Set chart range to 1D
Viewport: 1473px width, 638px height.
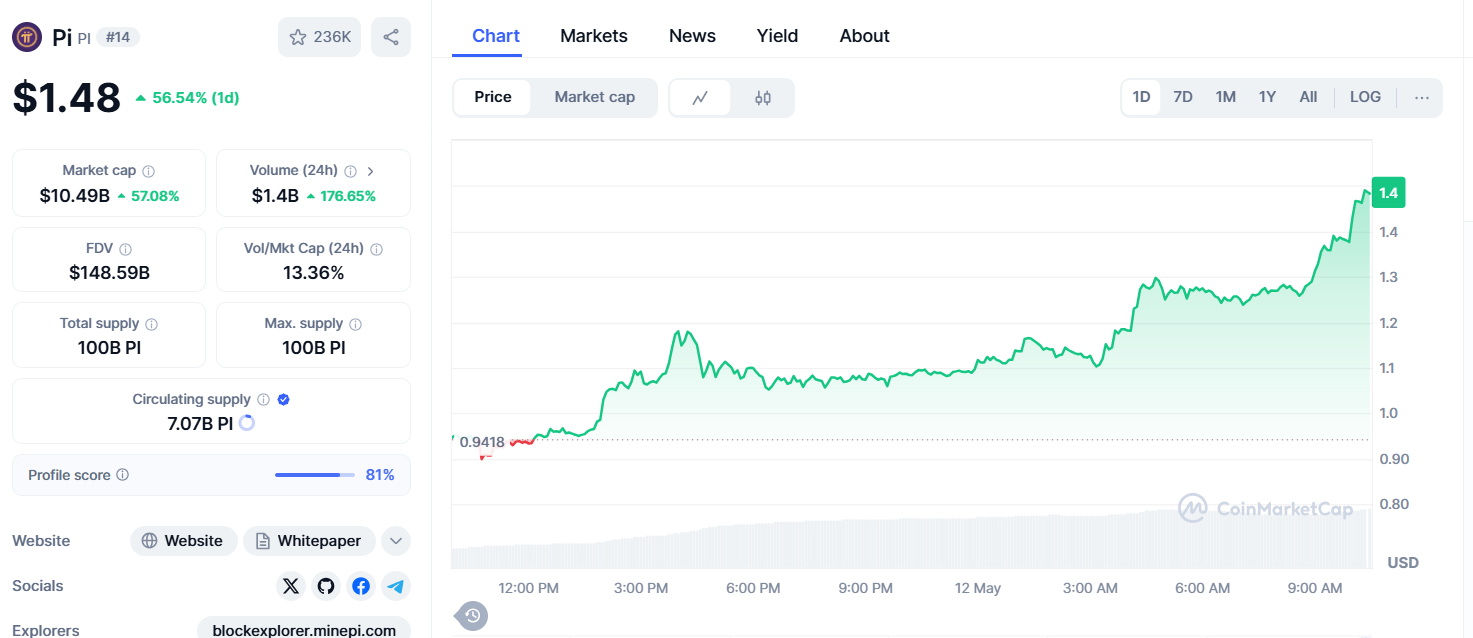(x=1141, y=97)
